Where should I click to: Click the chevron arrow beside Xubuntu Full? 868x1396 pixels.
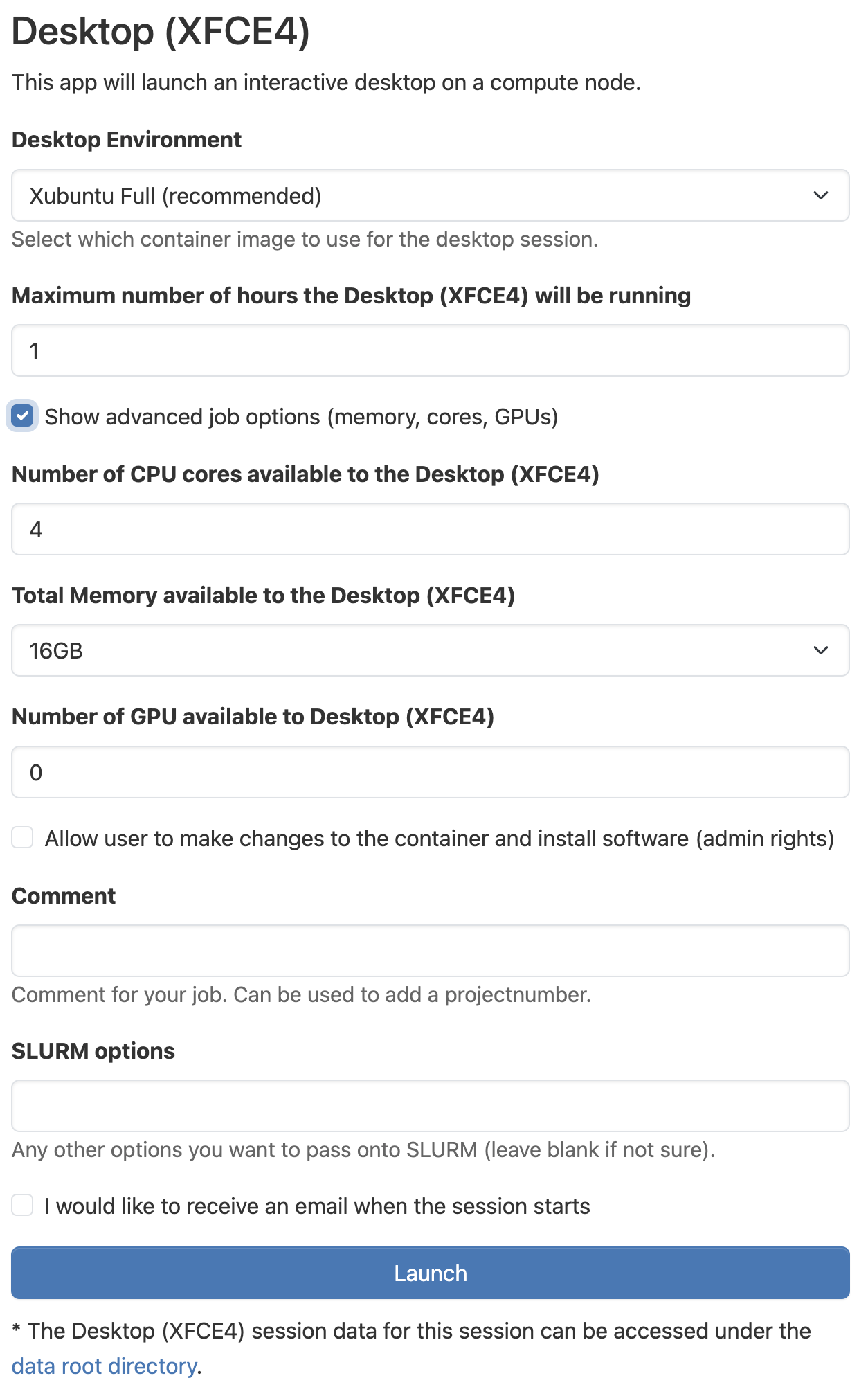click(x=821, y=196)
